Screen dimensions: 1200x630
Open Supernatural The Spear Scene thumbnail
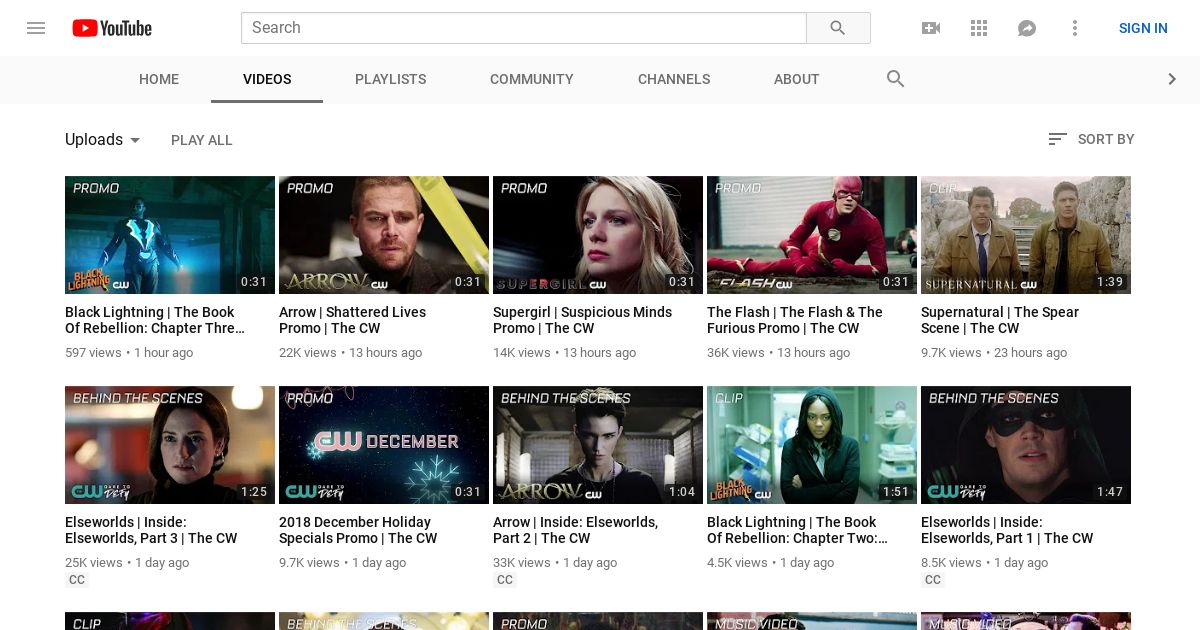(x=1026, y=235)
